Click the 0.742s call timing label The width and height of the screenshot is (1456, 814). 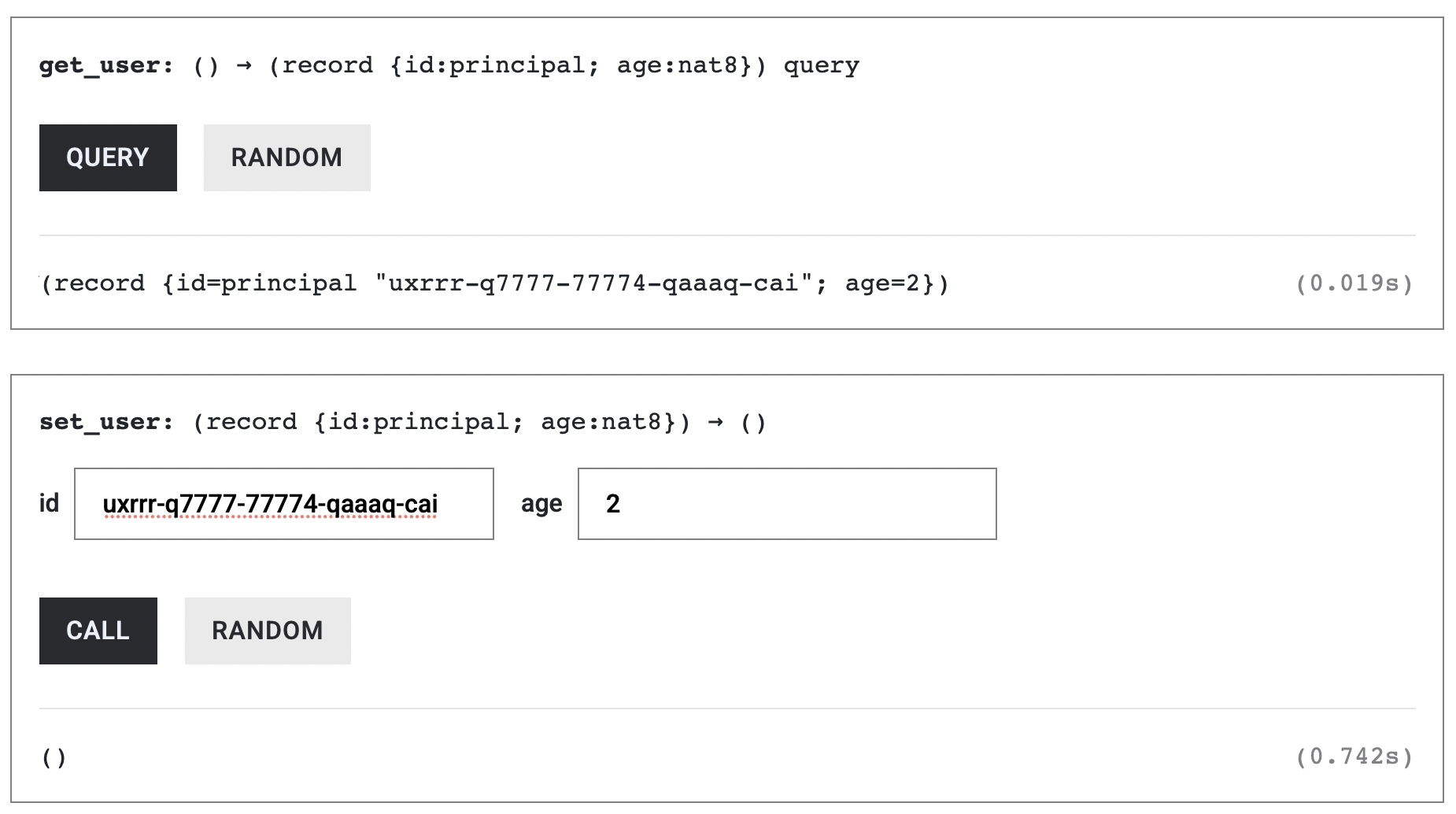click(x=1354, y=757)
